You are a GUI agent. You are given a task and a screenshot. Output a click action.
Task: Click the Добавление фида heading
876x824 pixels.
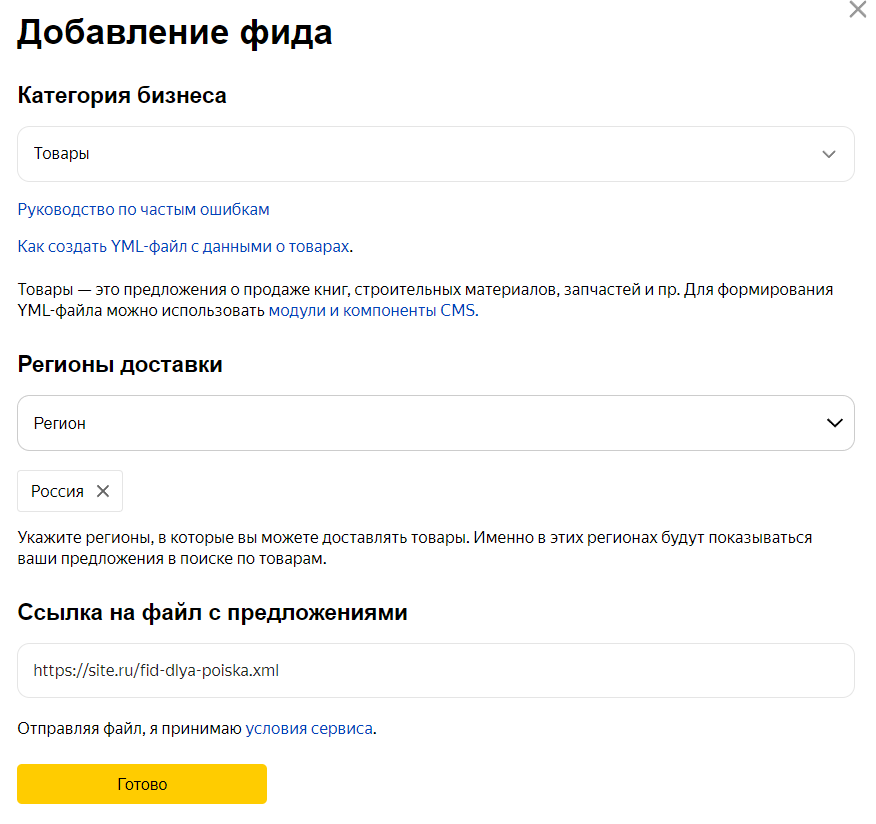175,33
